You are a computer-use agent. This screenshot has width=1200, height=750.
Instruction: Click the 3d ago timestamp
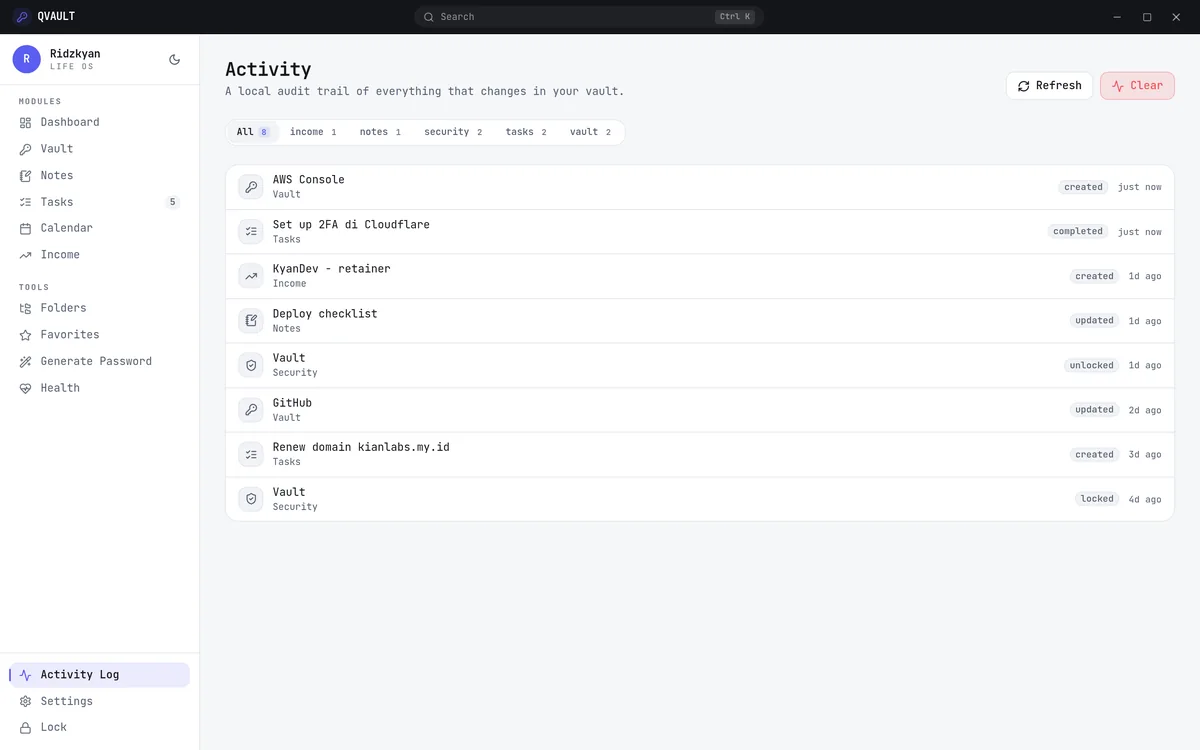click(1145, 455)
